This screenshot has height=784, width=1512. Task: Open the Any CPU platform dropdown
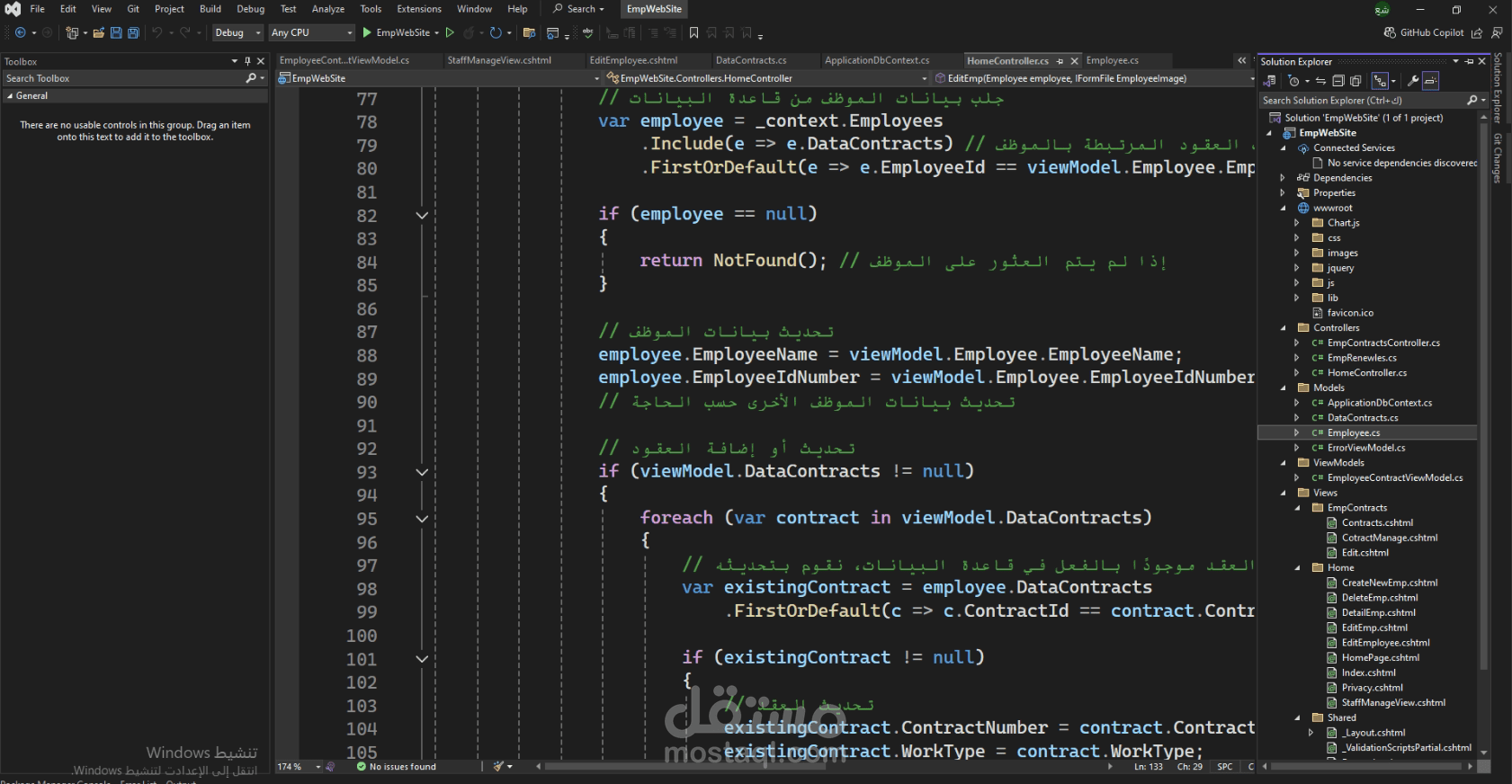(312, 32)
